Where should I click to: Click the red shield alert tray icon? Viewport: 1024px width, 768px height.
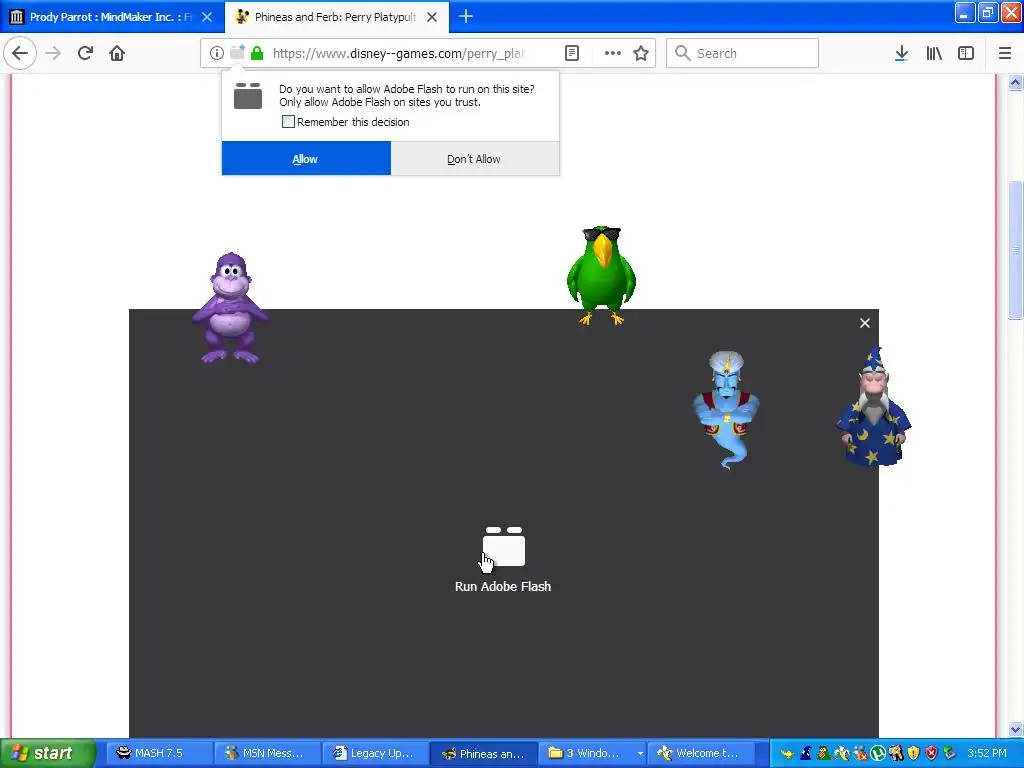point(931,753)
